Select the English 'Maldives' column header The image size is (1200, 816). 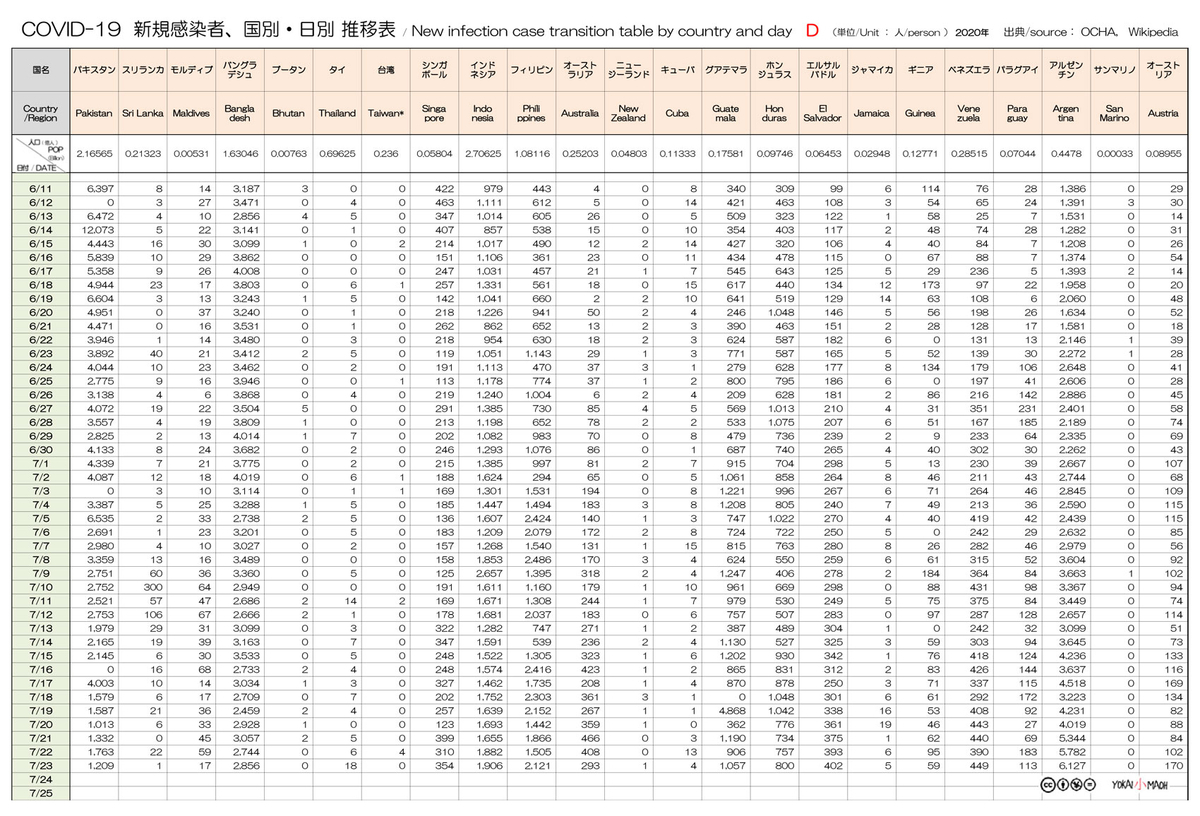point(191,114)
